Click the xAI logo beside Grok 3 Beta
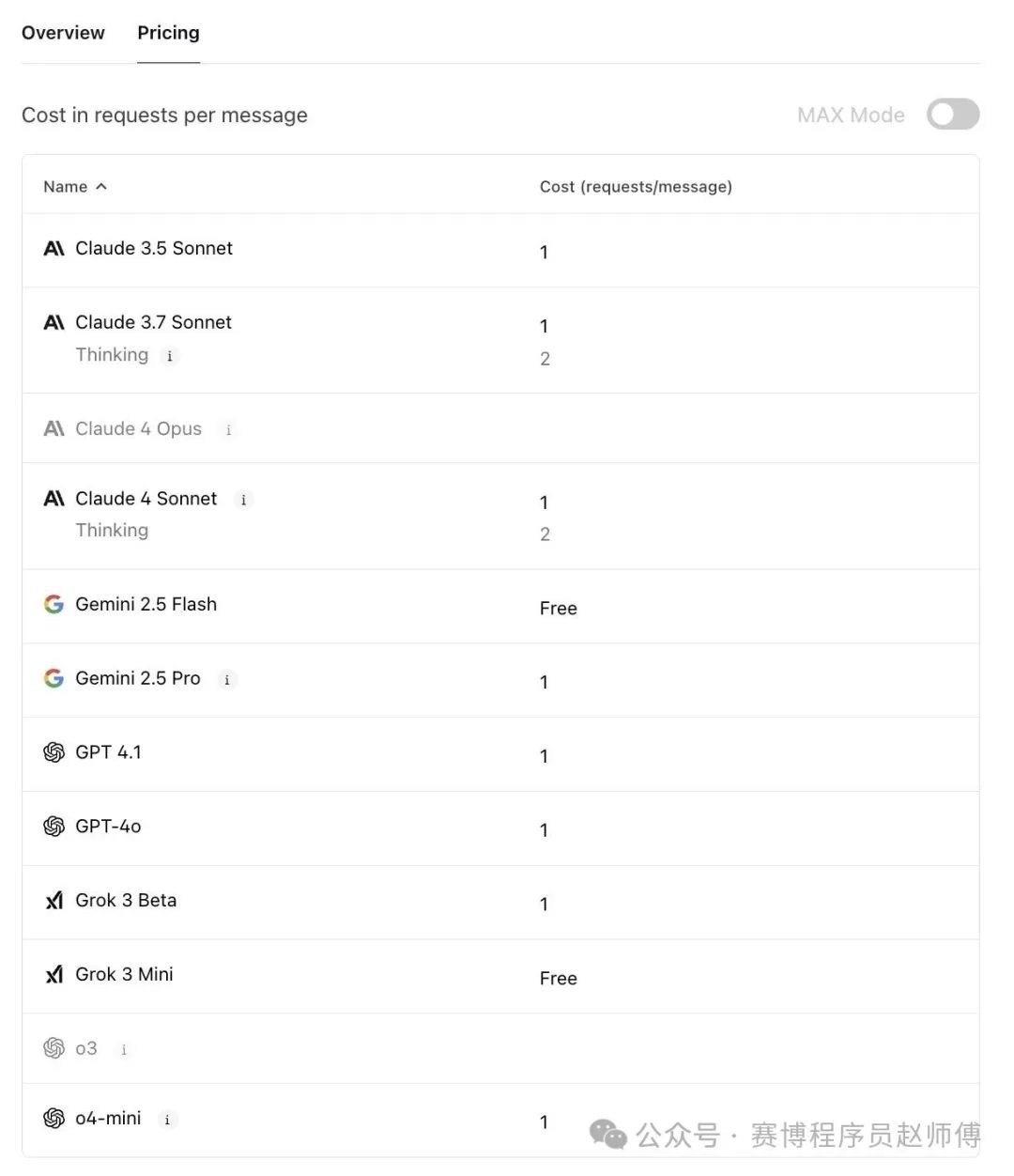Viewport: 1014px width, 1176px height. [x=54, y=901]
